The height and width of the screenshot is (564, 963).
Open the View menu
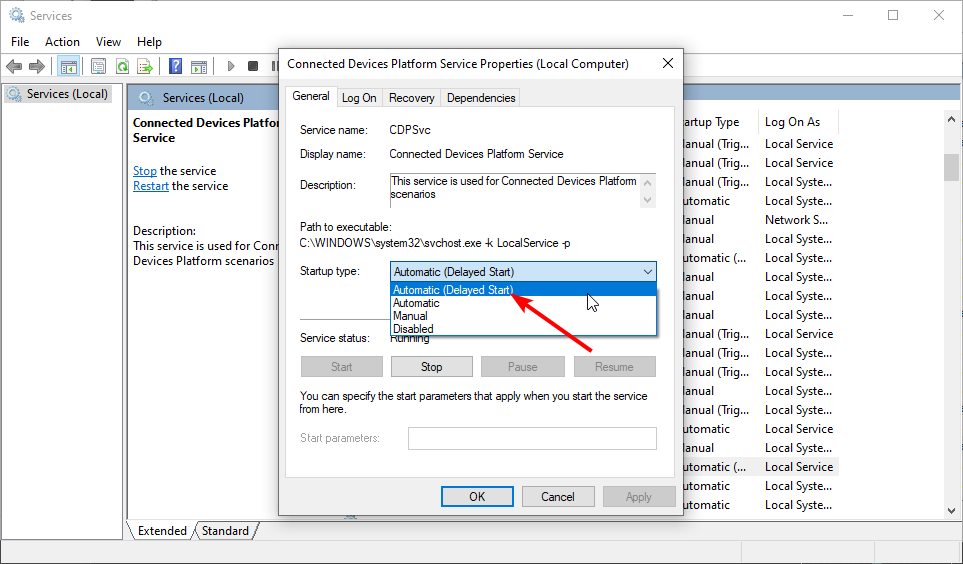click(108, 42)
